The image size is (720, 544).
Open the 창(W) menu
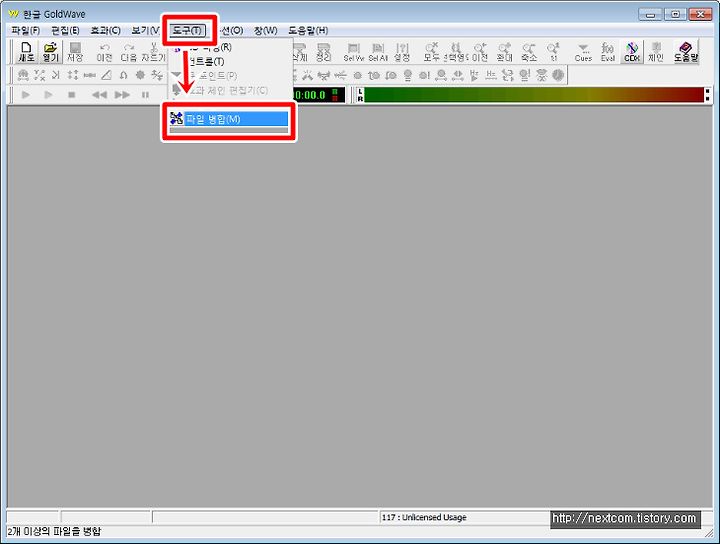(x=265, y=30)
